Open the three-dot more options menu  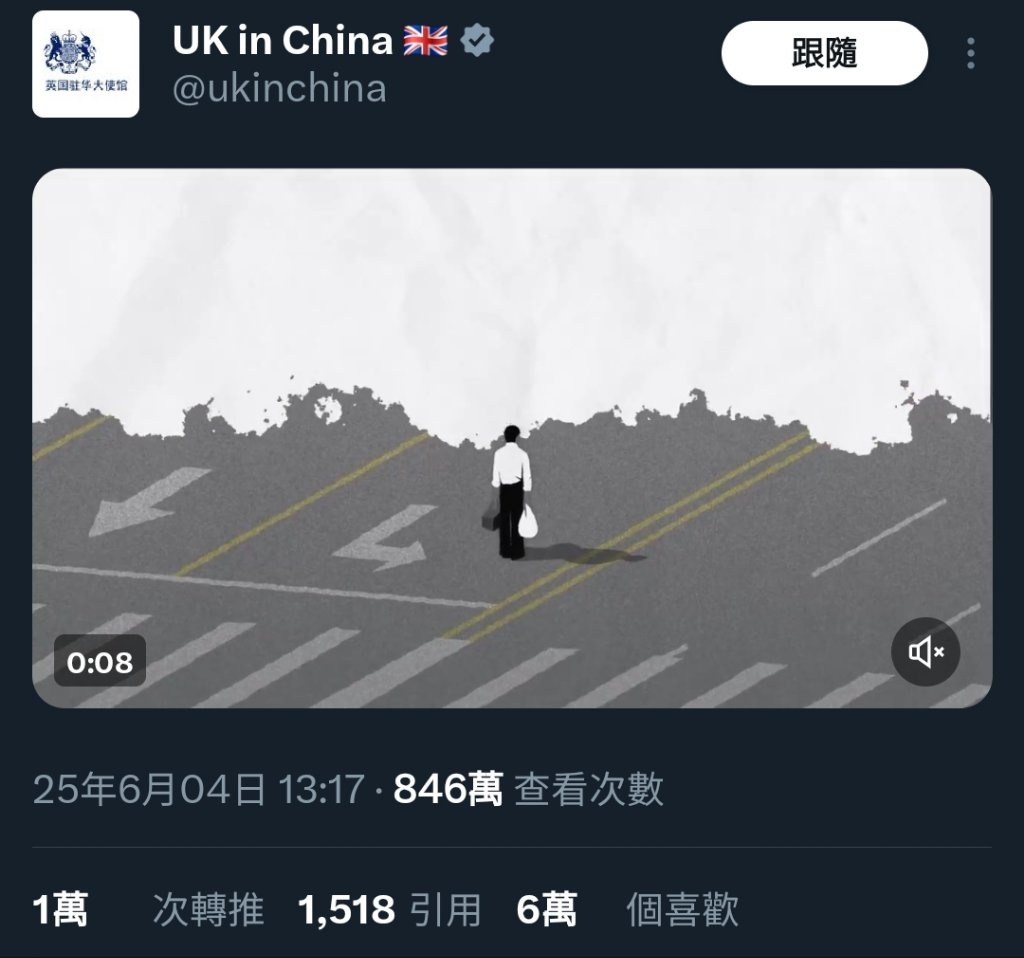[970, 53]
